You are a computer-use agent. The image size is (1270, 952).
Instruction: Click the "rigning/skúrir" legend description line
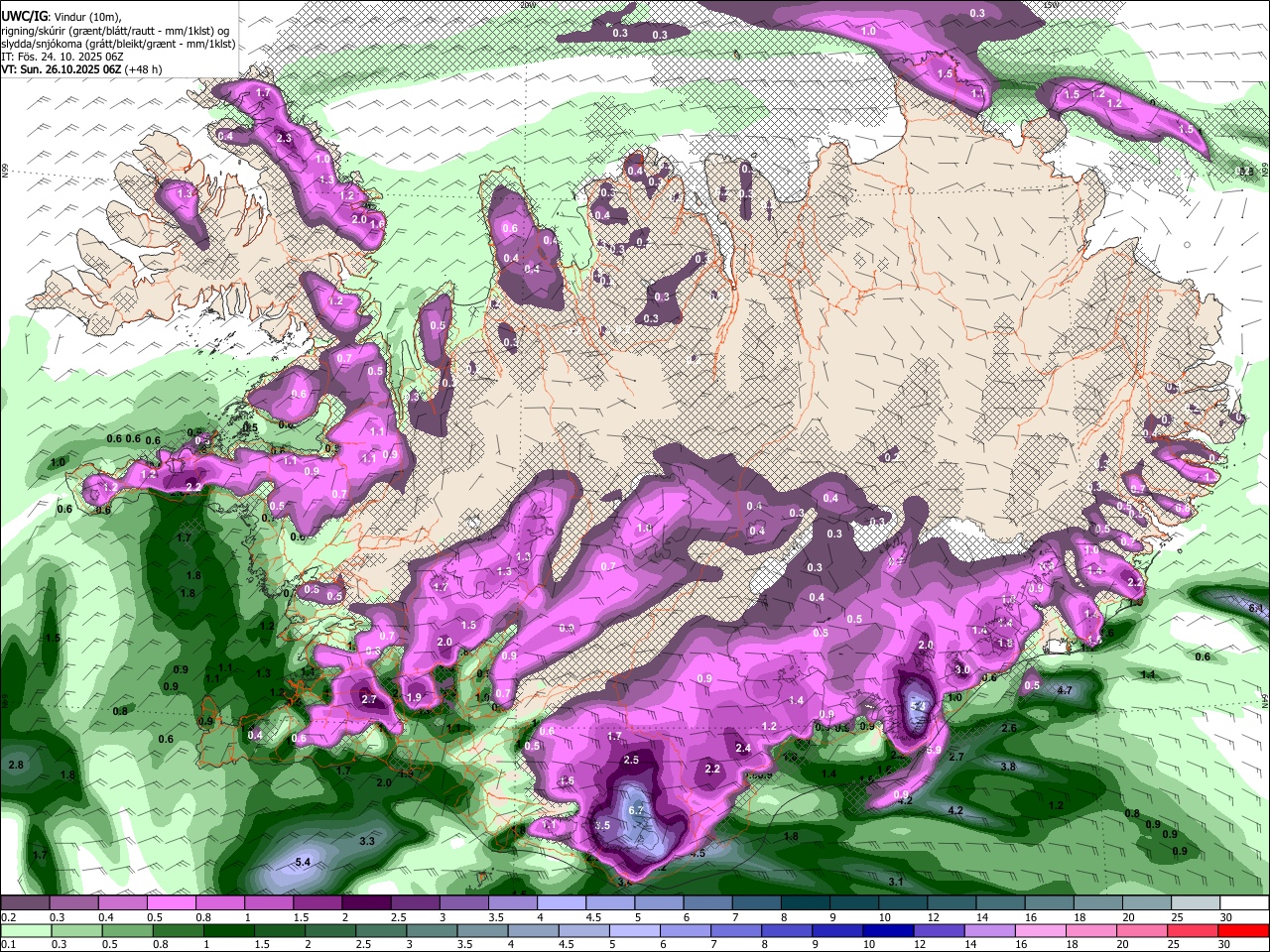tap(116, 30)
